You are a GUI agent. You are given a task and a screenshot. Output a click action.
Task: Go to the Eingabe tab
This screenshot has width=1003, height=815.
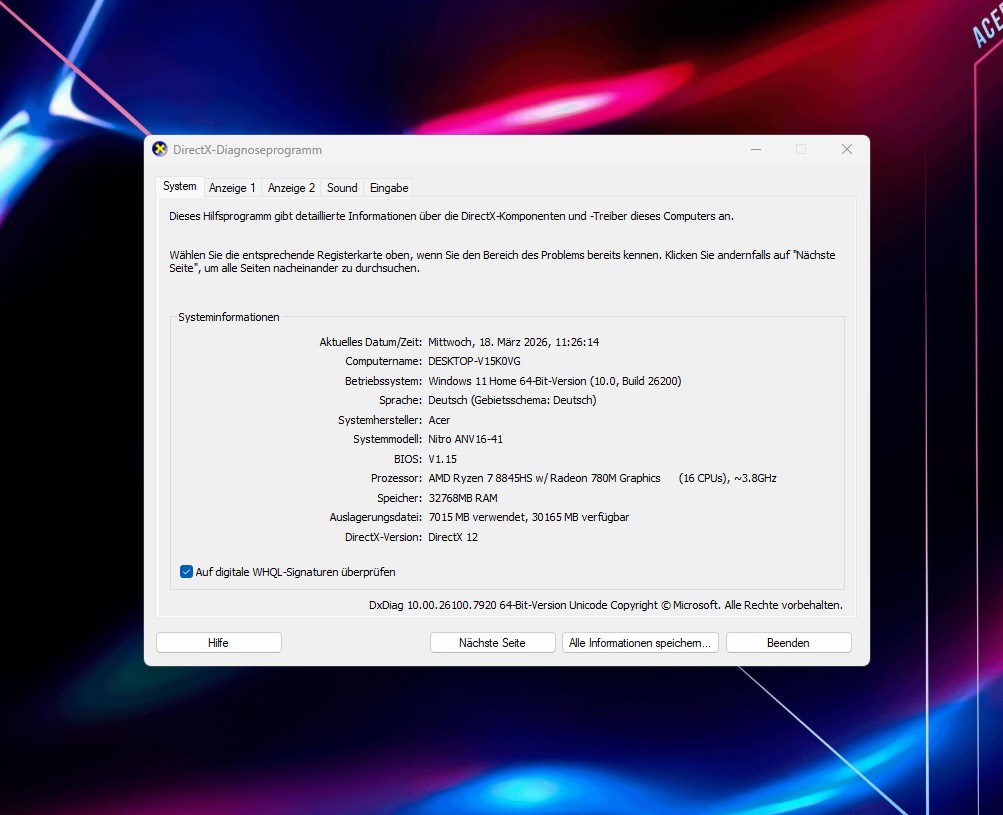[x=389, y=188]
